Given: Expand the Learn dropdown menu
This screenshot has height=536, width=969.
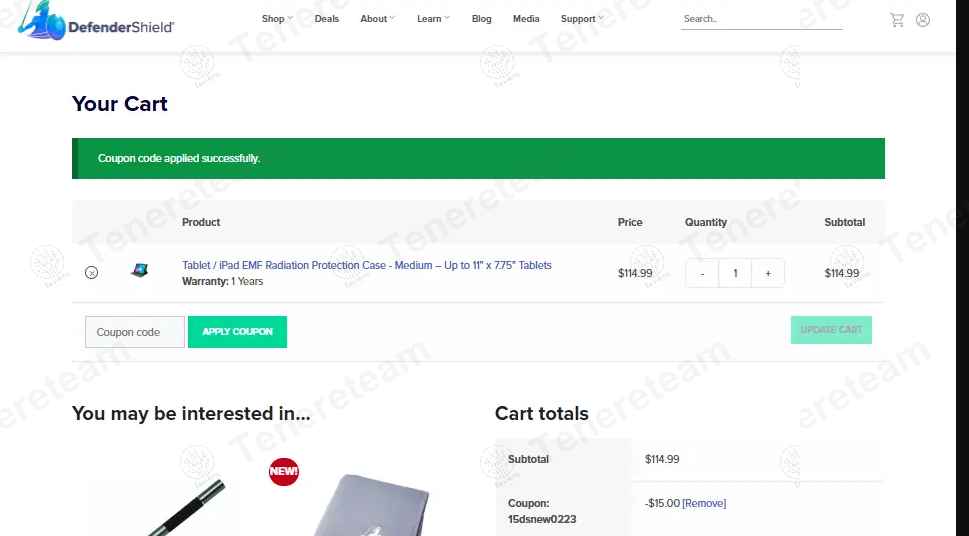Looking at the screenshot, I should click(x=433, y=19).
